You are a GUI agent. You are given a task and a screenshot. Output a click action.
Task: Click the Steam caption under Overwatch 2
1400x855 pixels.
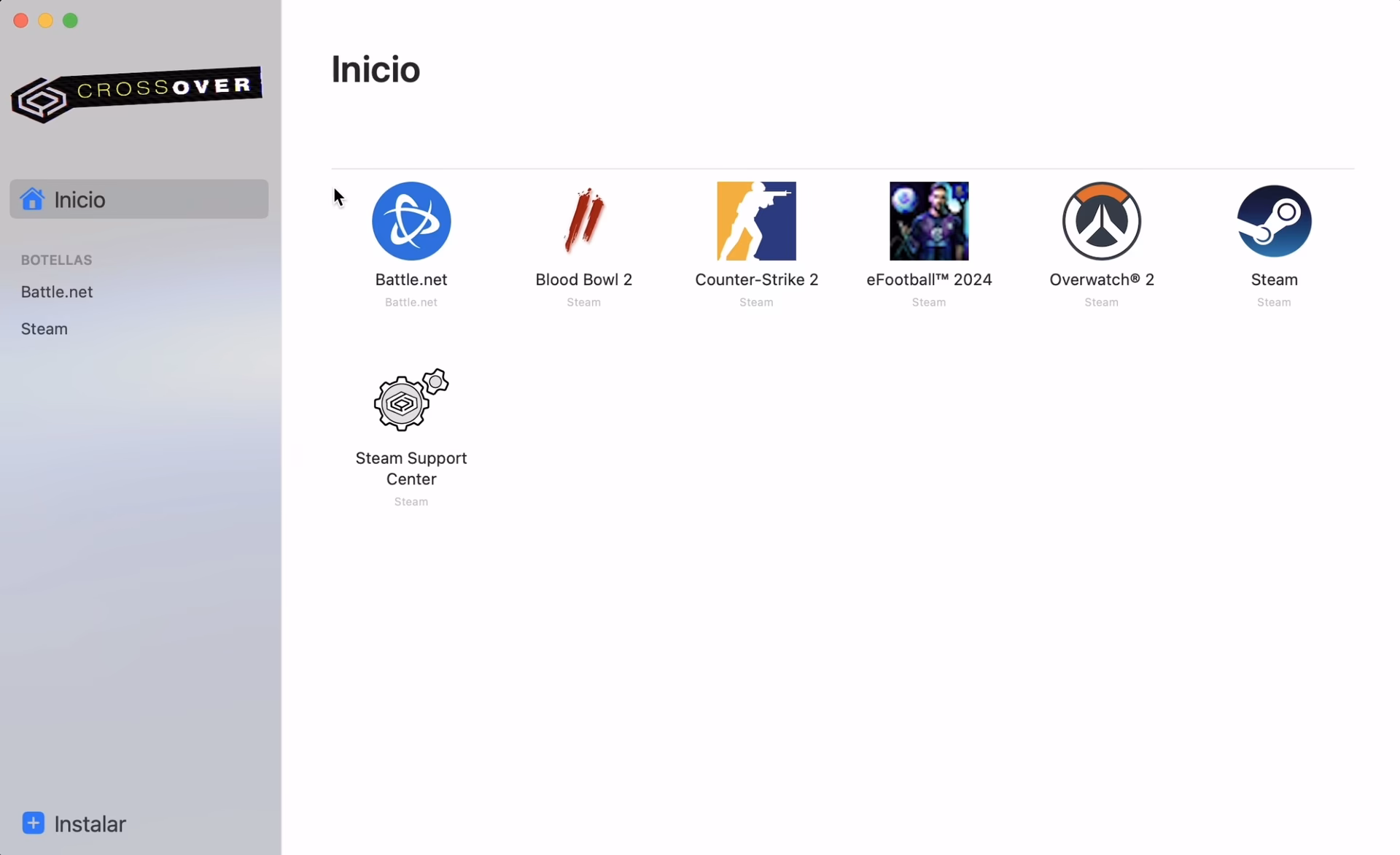point(1102,302)
